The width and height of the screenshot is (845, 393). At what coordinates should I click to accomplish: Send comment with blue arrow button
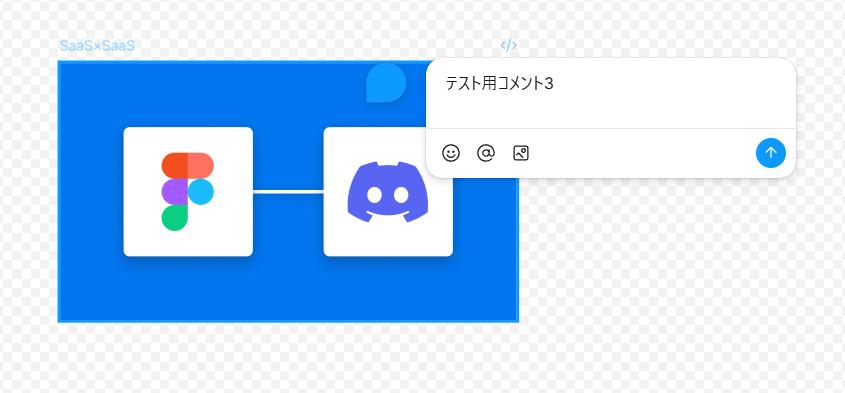[771, 153]
